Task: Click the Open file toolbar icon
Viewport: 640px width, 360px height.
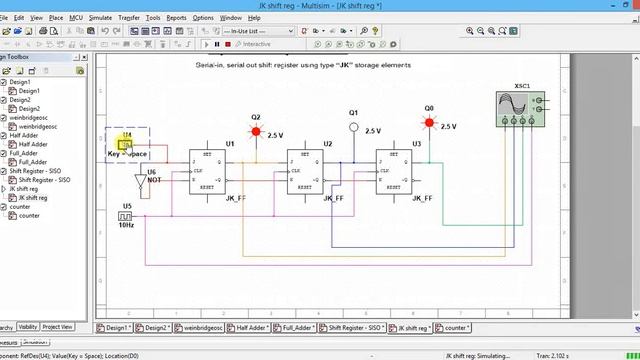Action: tap(6, 31)
